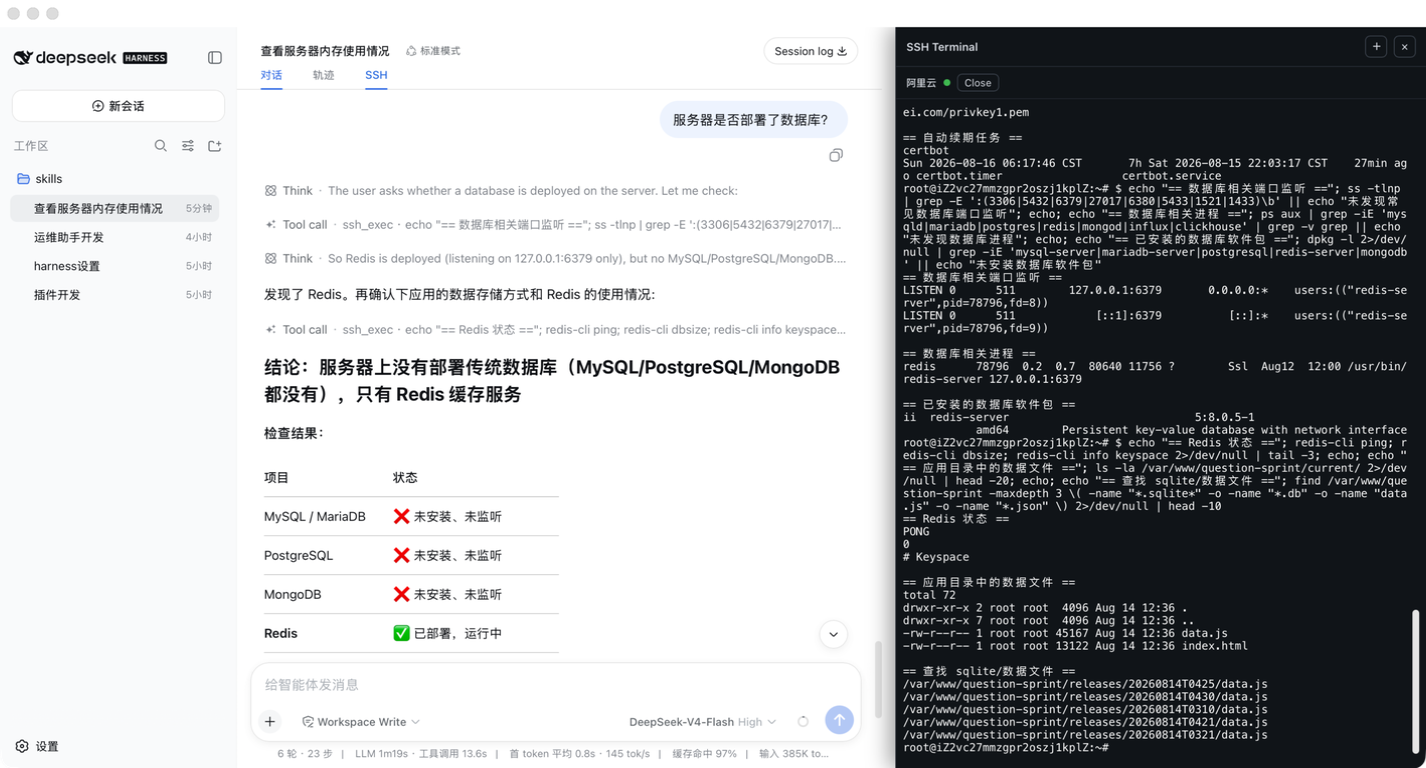The image size is (1426, 768).
Task: Open the 插件开发 conversation
Action: (x=115, y=295)
